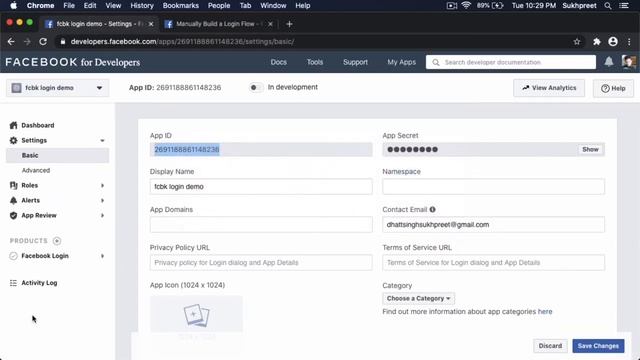Open the History menu in macOS menu bar
640x360 pixels.
142,6
